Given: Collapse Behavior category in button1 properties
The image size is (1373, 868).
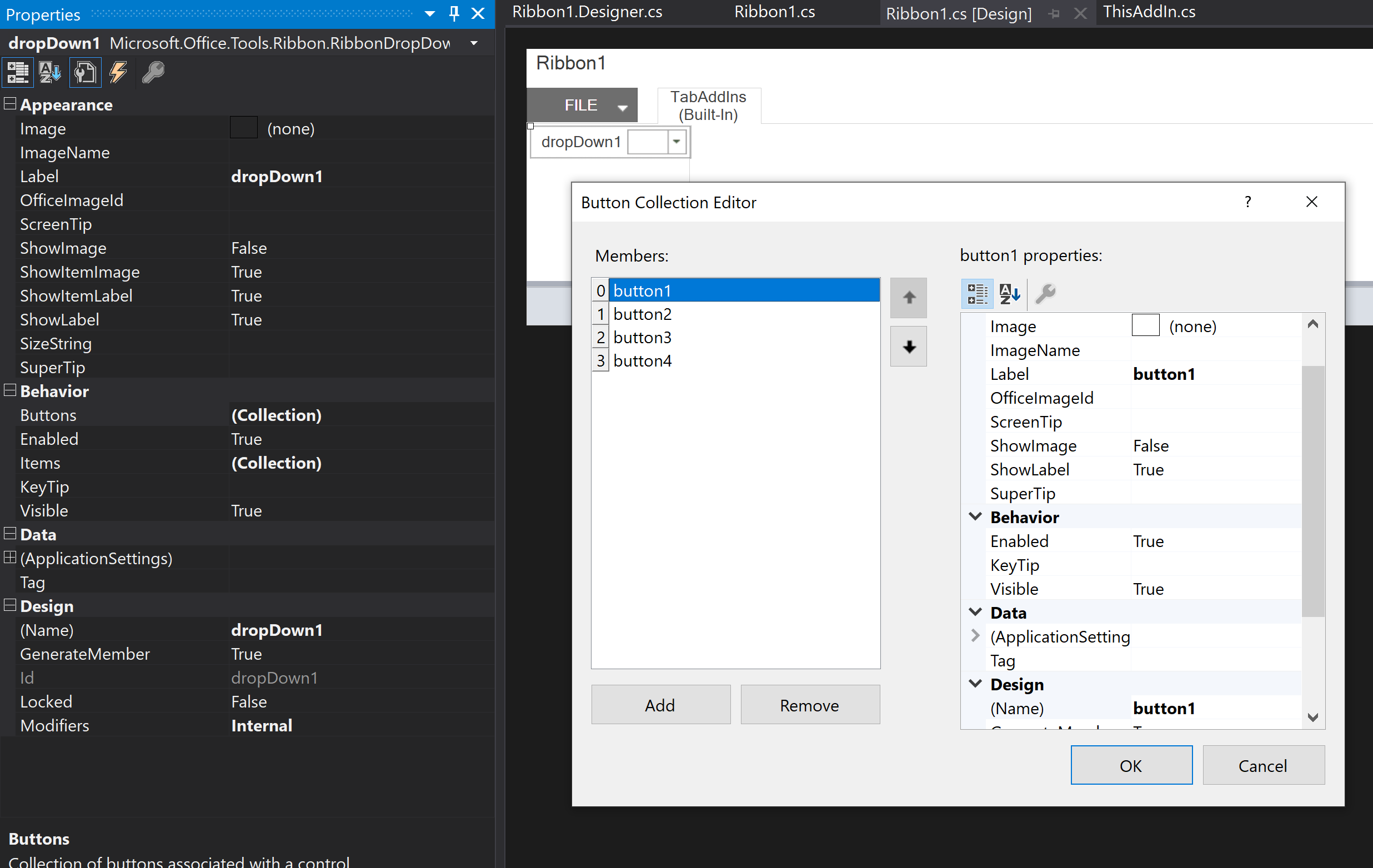Looking at the screenshot, I should (x=975, y=516).
